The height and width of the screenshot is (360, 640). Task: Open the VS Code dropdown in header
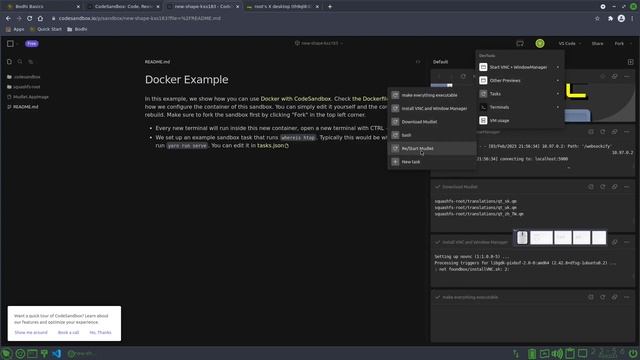pos(569,43)
